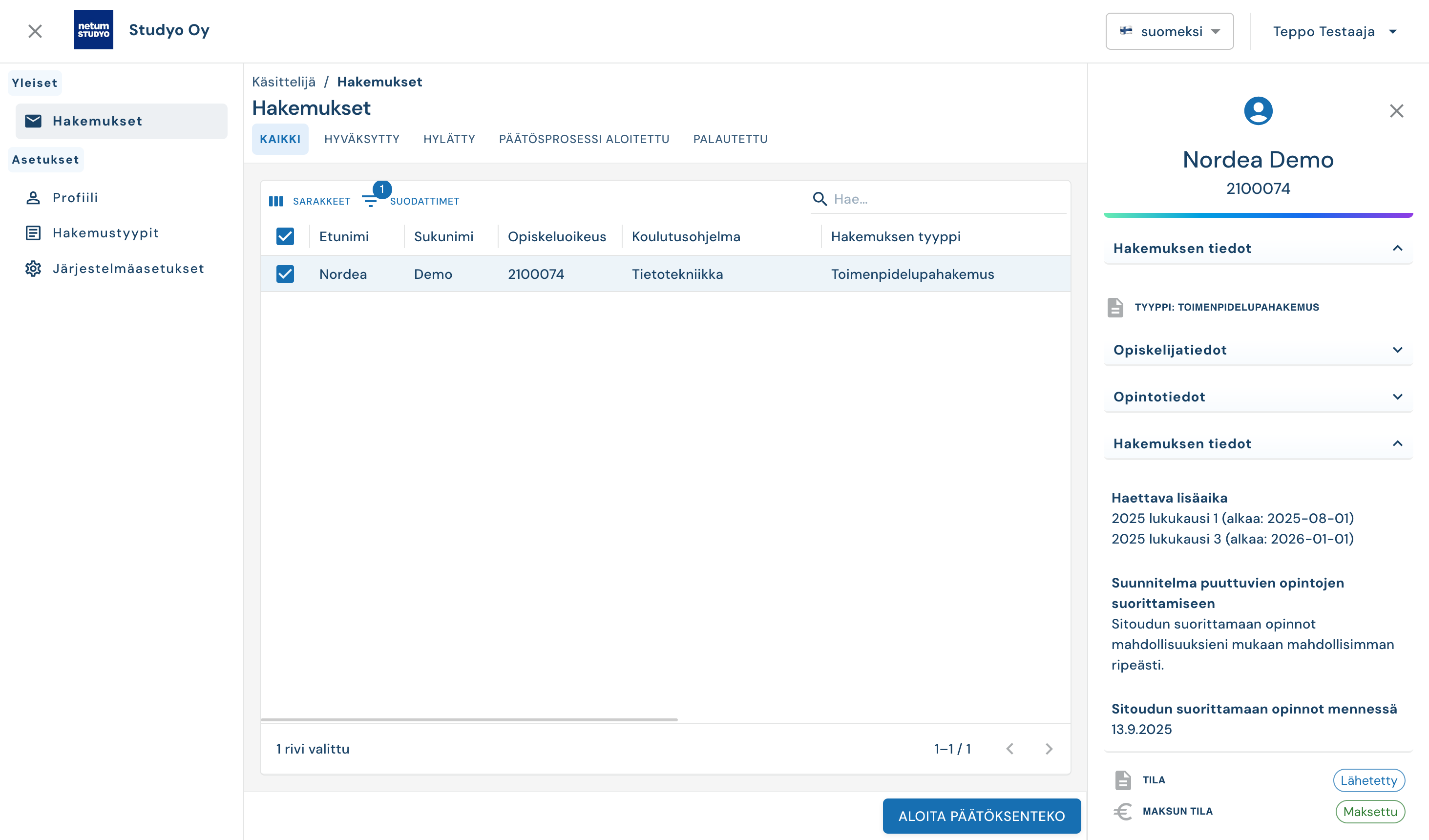The height and width of the screenshot is (840, 1429).
Task: Open Suodattimet filters icon
Action: pos(370,201)
